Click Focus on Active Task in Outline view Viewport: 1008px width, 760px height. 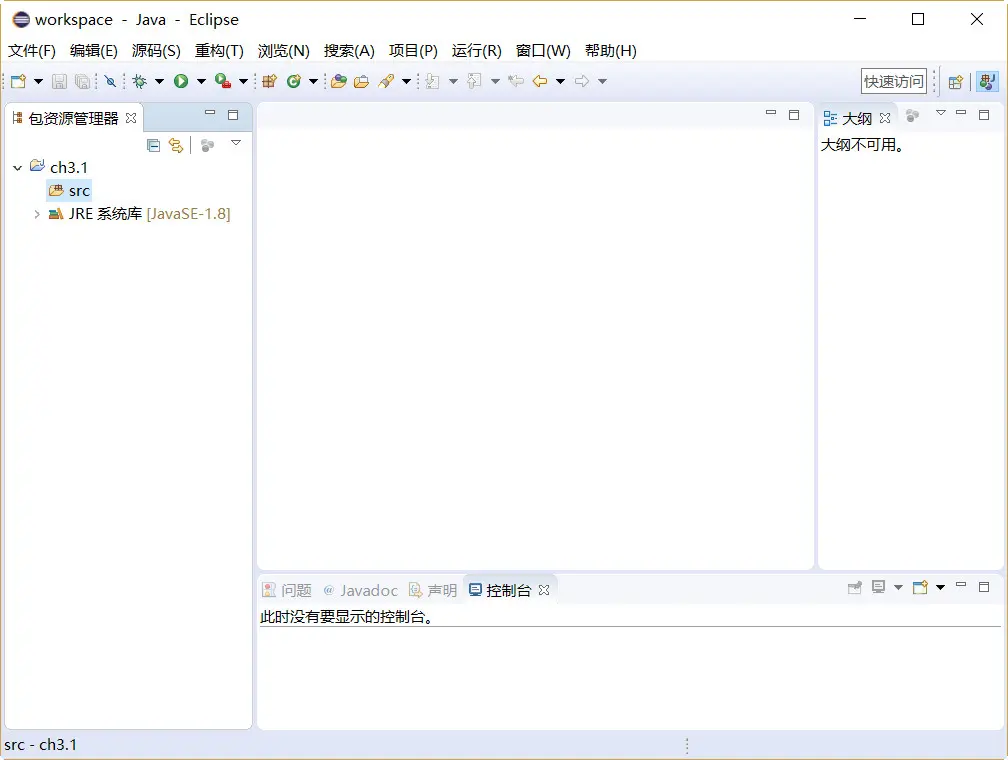point(912,115)
